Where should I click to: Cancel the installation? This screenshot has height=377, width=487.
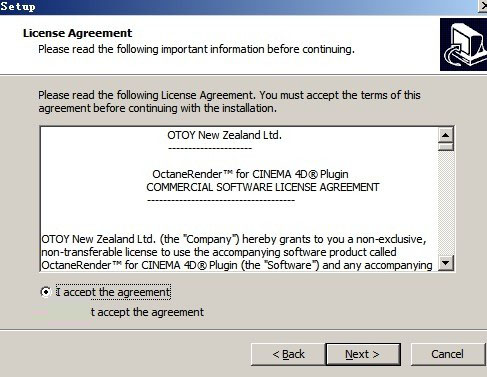447,354
